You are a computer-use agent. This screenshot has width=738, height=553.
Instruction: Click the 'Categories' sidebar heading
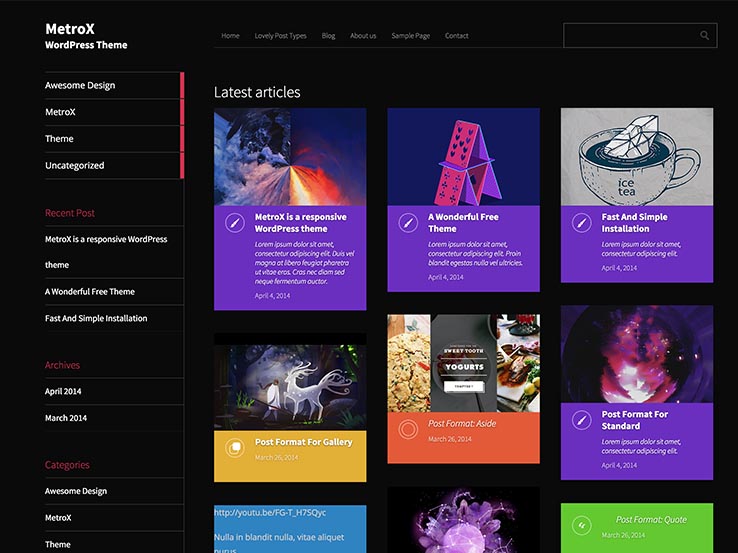(67, 465)
